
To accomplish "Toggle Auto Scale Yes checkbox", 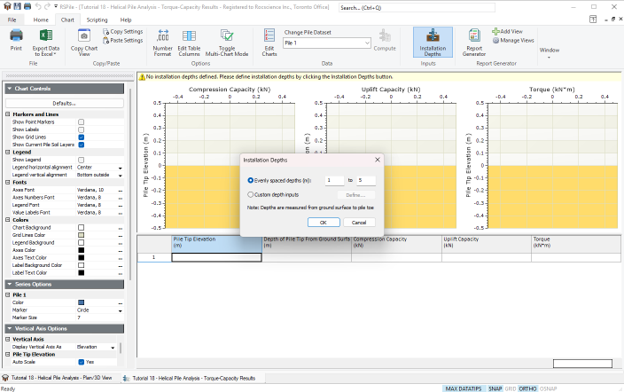I will (x=81, y=362).
